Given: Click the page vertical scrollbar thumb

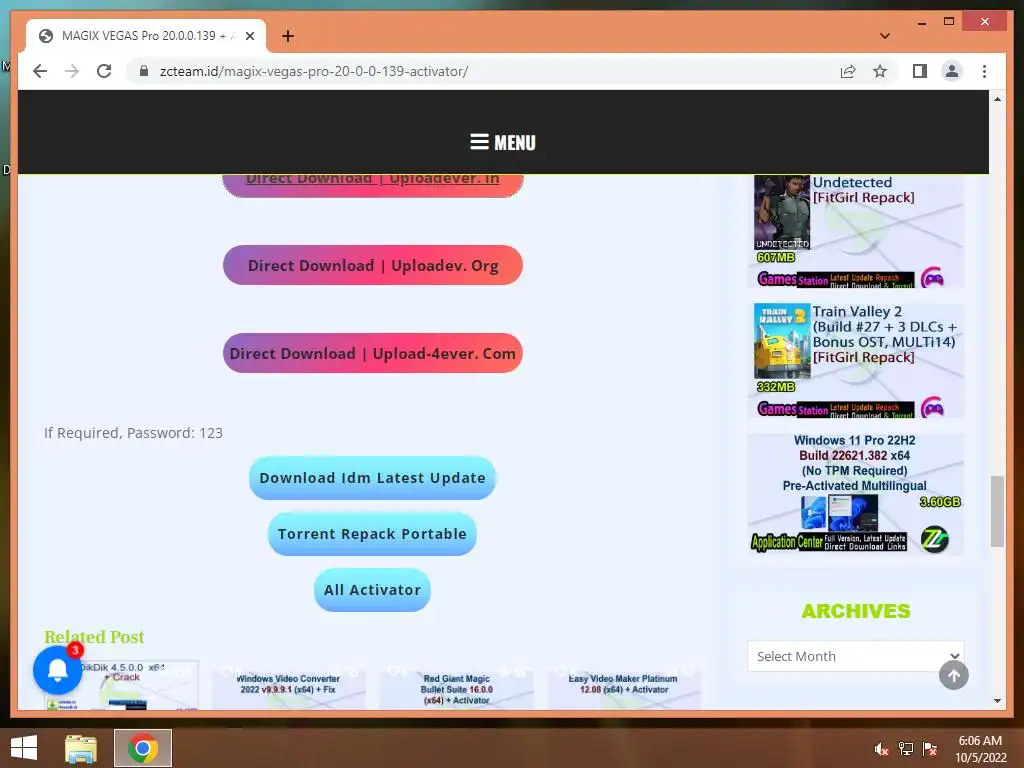Looking at the screenshot, I should pyautogui.click(x=997, y=511).
